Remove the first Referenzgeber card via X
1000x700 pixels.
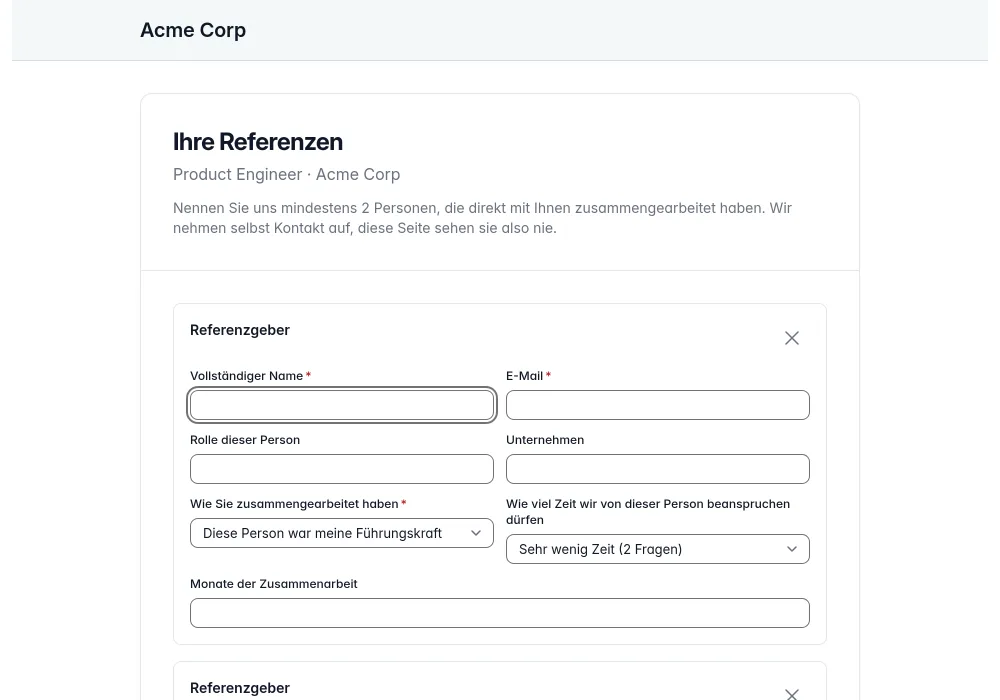tap(791, 338)
